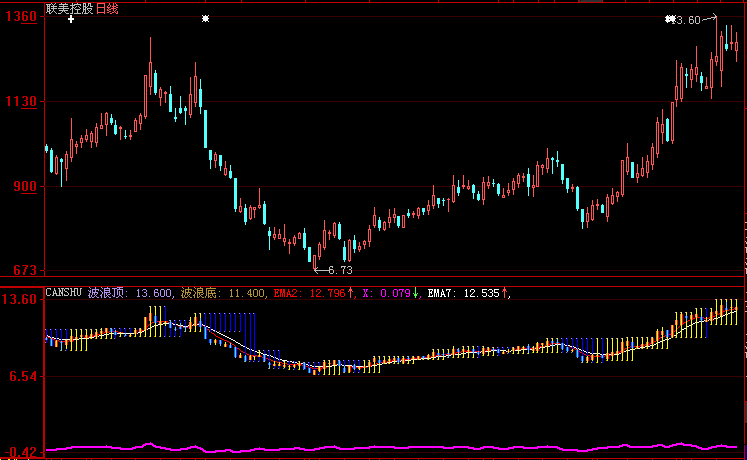This screenshot has height=460, width=747.
Task: Click the 6.73 low price annotation
Action: click(x=337, y=270)
